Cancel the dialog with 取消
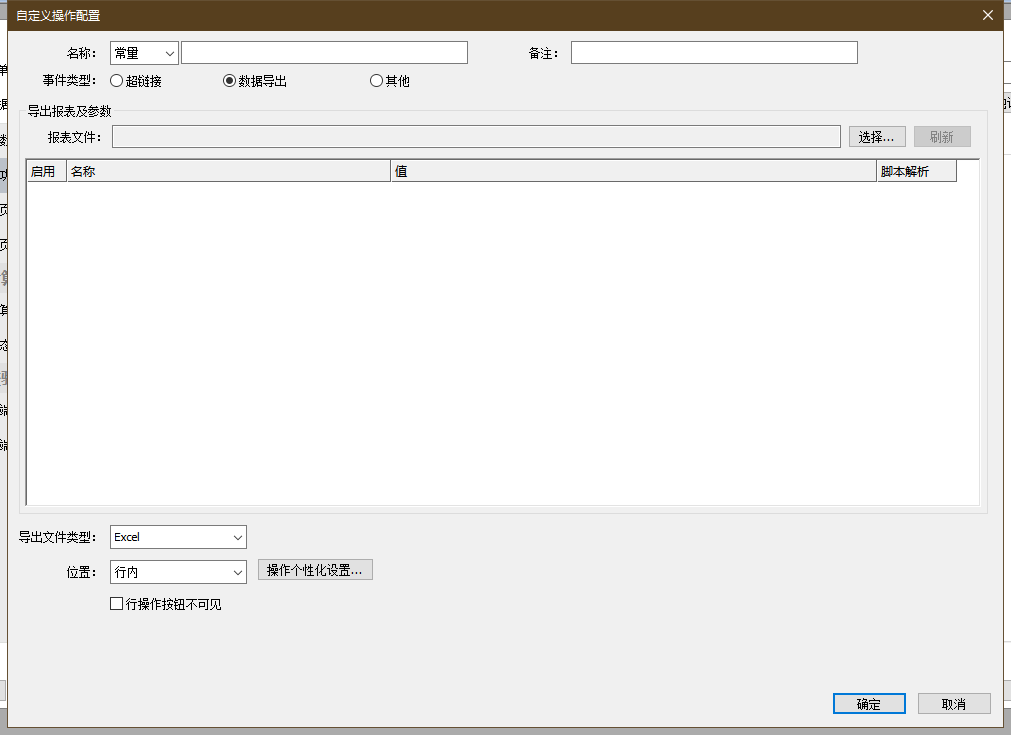Screen dimensions: 1011x735 pos(954,704)
